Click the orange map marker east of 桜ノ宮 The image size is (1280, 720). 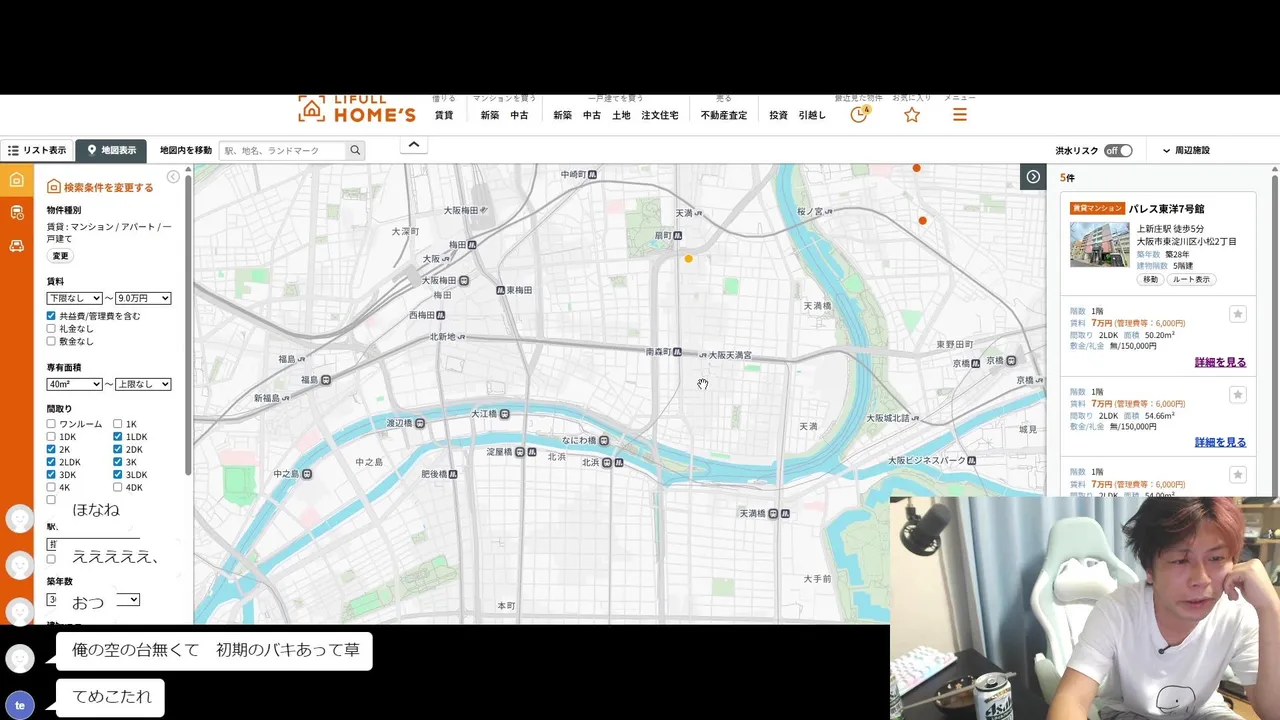(922, 220)
